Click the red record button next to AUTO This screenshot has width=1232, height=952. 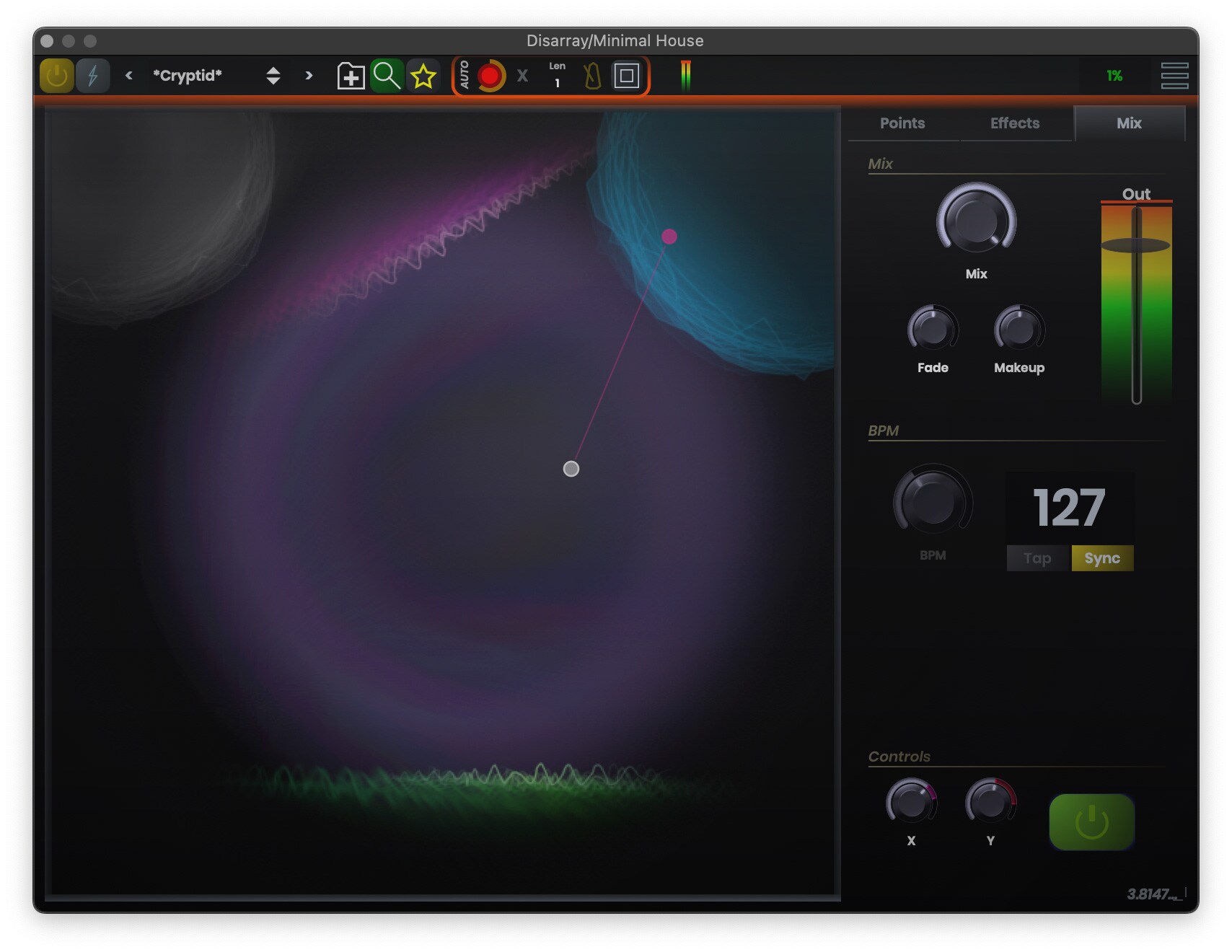490,75
